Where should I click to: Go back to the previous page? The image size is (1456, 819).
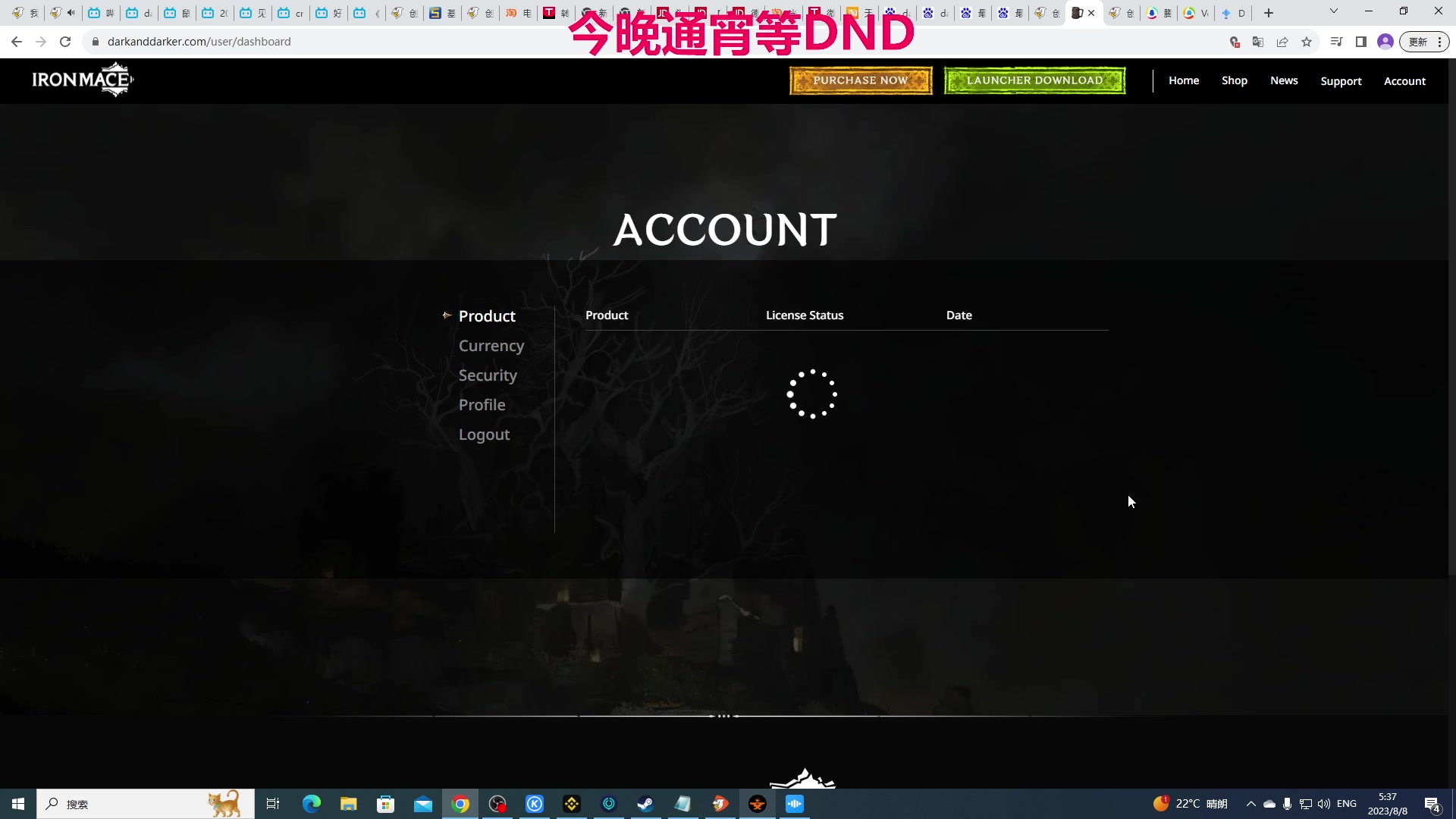pyautogui.click(x=17, y=42)
